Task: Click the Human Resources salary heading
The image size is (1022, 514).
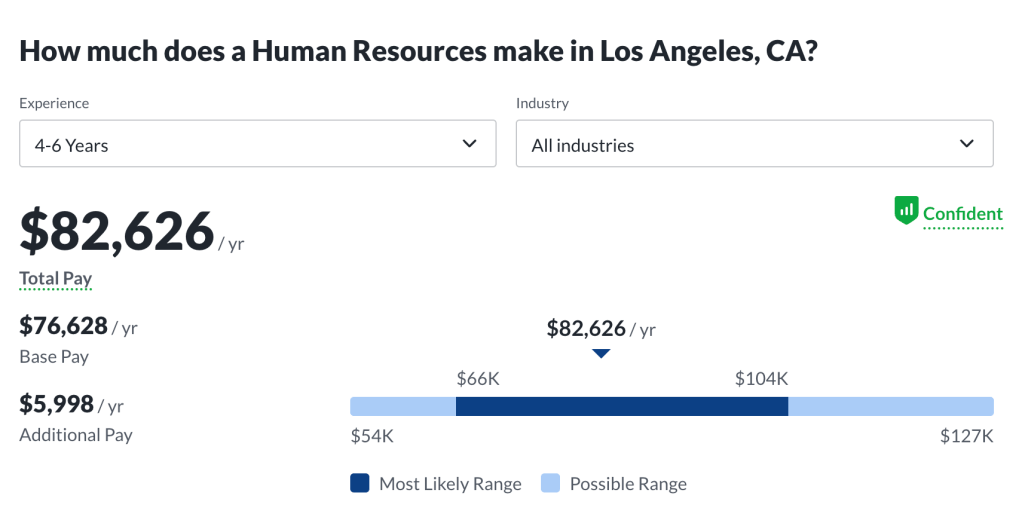Action: point(419,52)
